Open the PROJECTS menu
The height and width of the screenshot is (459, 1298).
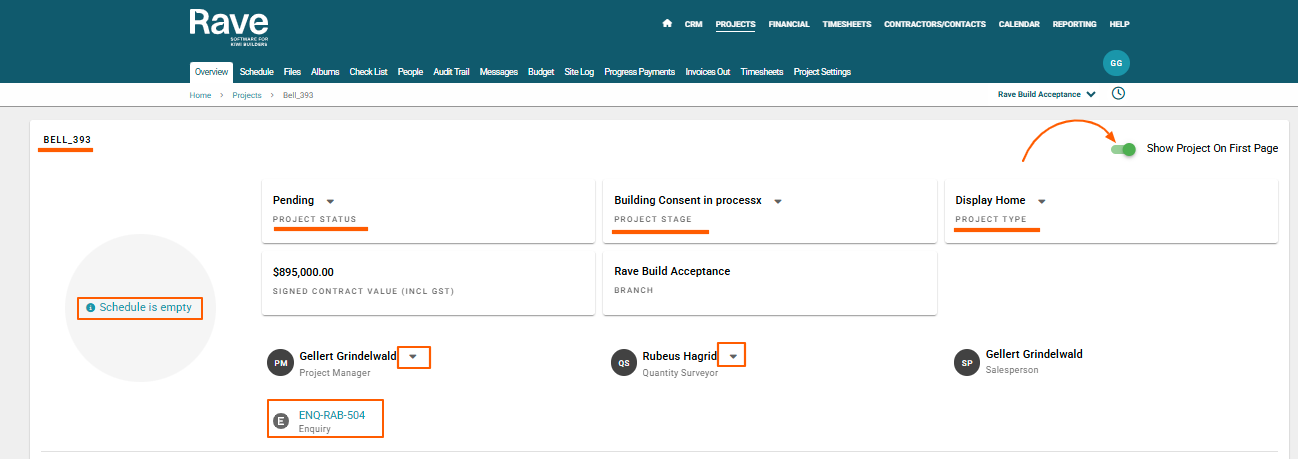tap(735, 24)
